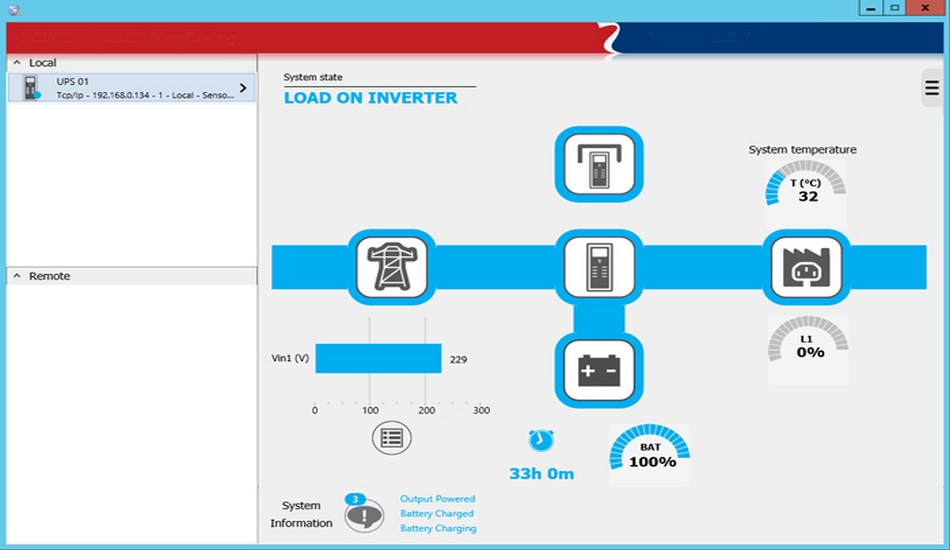Click the bypass UPS icon at top
Screen dimensions: 950x550
coord(598,164)
